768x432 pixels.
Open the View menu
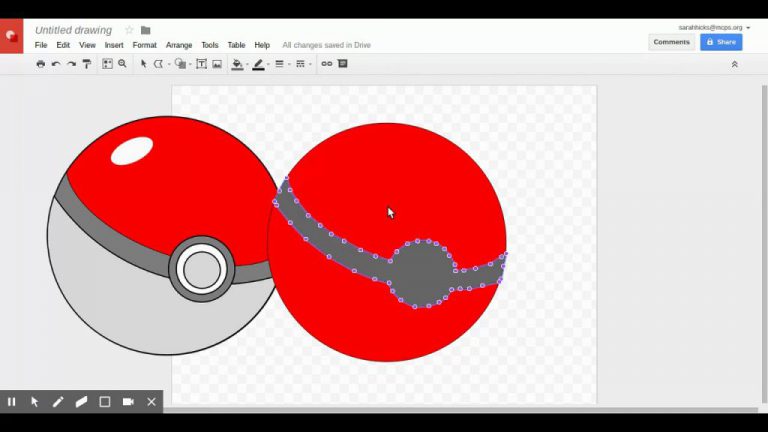pos(87,45)
